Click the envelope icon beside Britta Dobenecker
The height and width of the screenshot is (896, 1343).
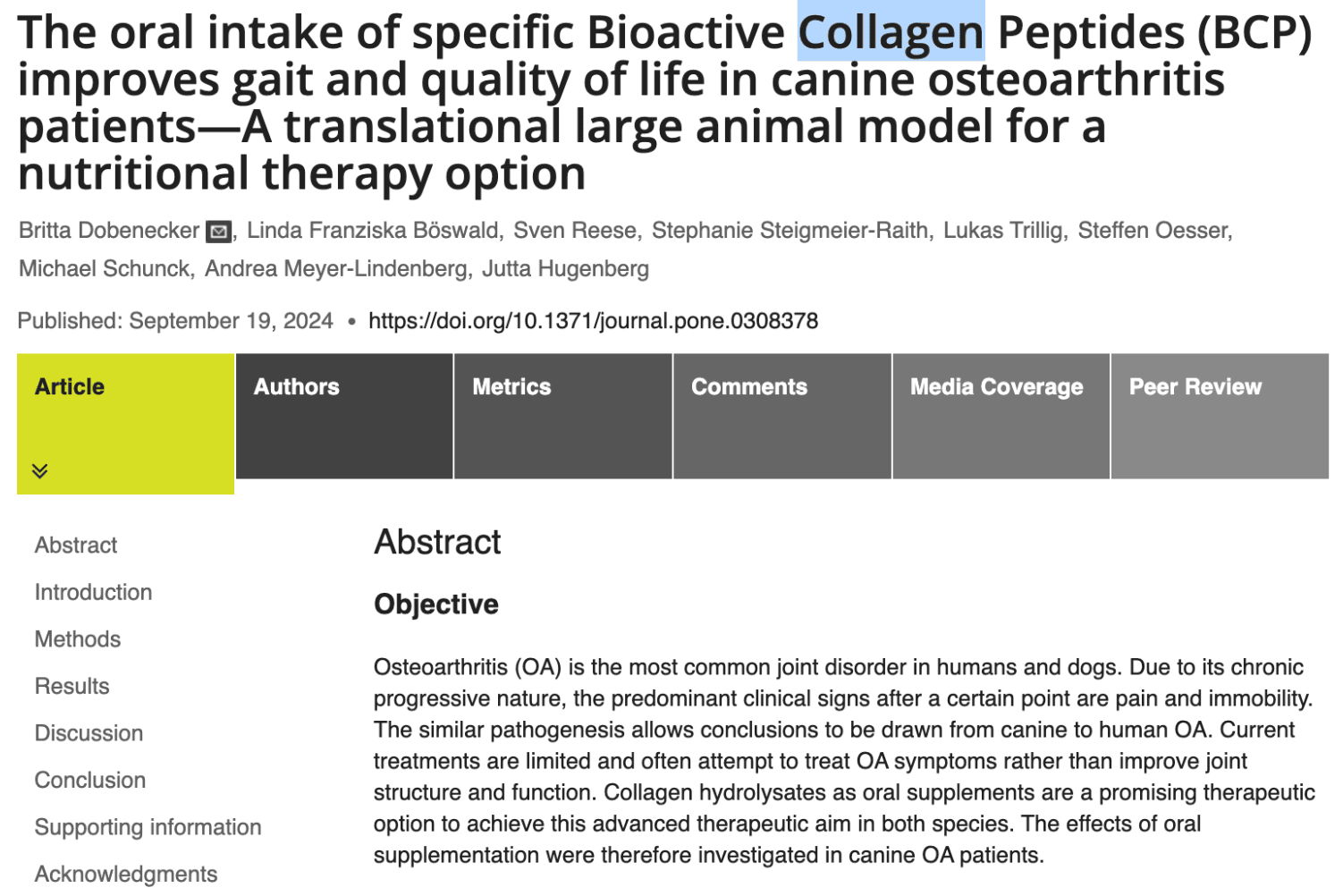218,232
